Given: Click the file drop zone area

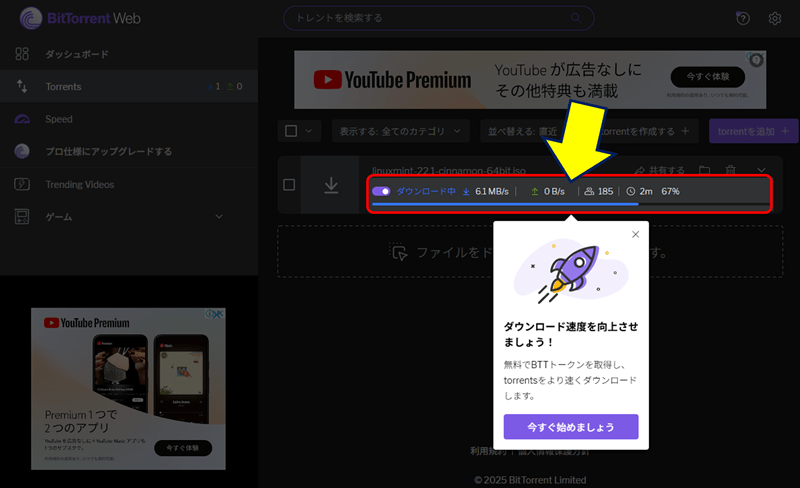Looking at the screenshot, I should [x=530, y=252].
